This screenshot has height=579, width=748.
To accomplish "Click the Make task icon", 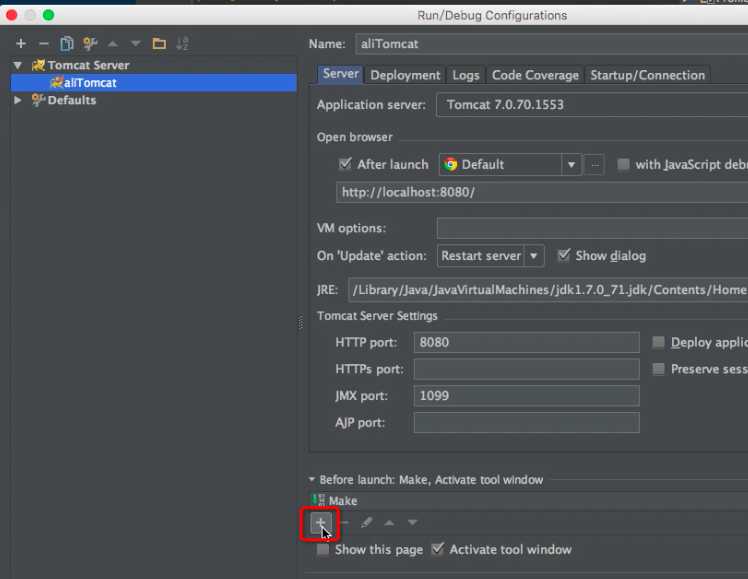I will click(319, 500).
